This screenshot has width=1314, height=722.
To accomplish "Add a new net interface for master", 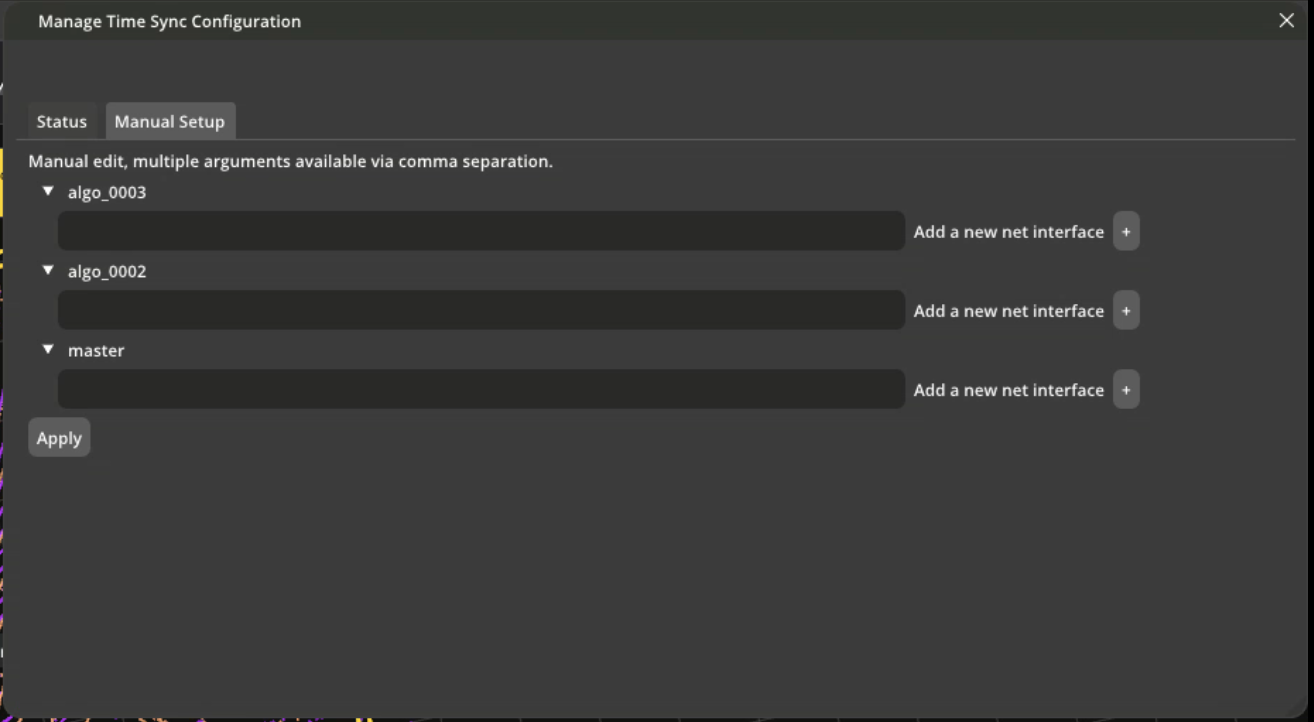I will (x=1126, y=389).
